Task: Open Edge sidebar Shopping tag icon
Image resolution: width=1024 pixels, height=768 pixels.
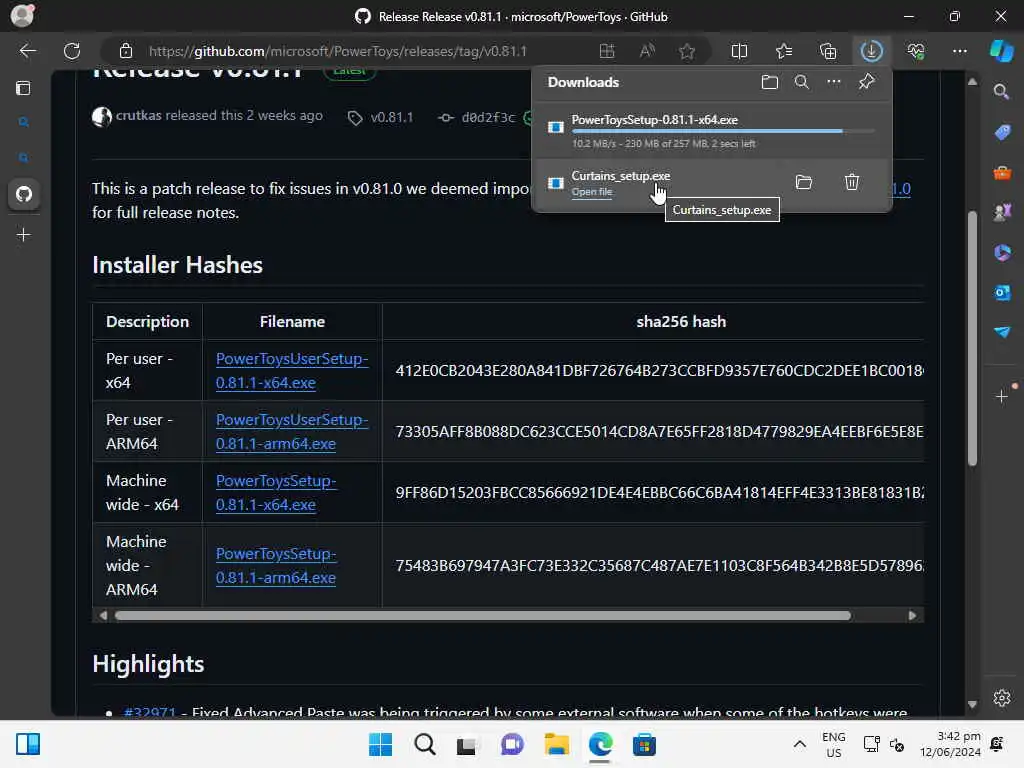Action: coord(1002,133)
